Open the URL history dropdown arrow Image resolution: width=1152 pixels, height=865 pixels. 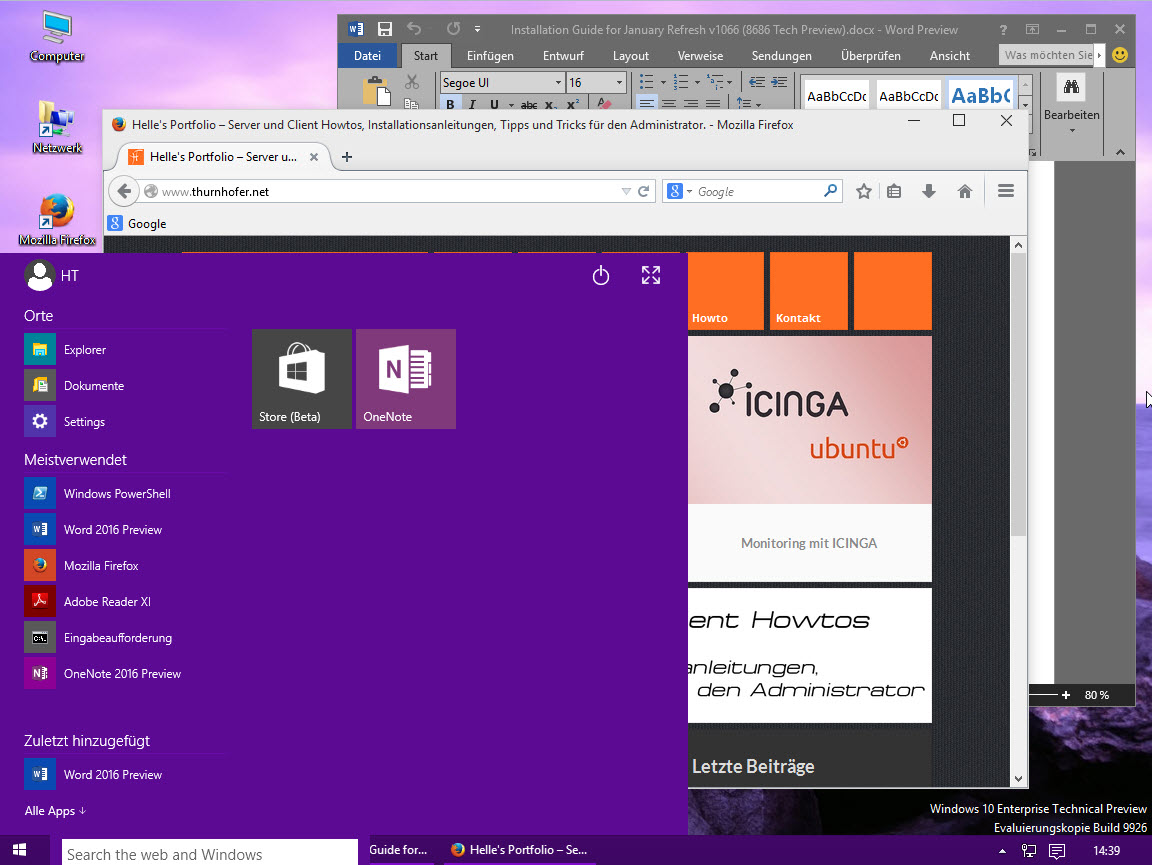(626, 191)
